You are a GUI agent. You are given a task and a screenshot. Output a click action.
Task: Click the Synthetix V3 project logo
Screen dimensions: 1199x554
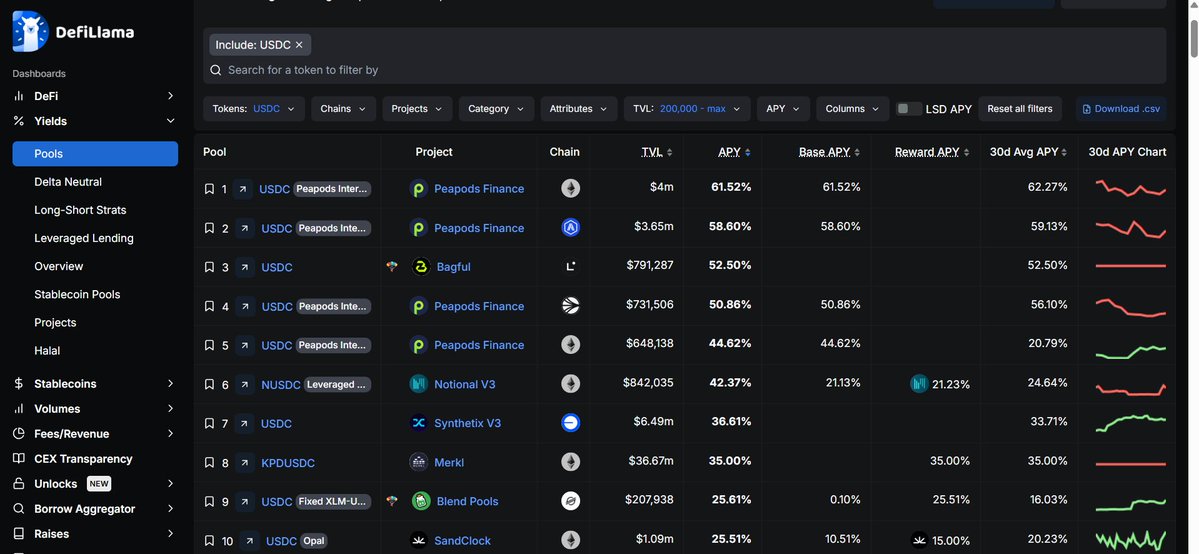tap(418, 423)
